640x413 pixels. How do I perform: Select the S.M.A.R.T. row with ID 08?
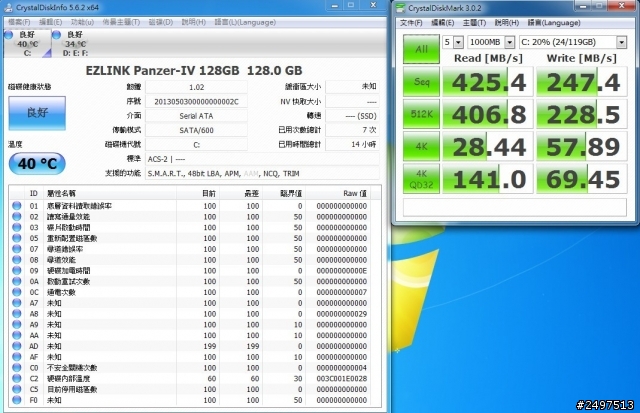click(190, 260)
